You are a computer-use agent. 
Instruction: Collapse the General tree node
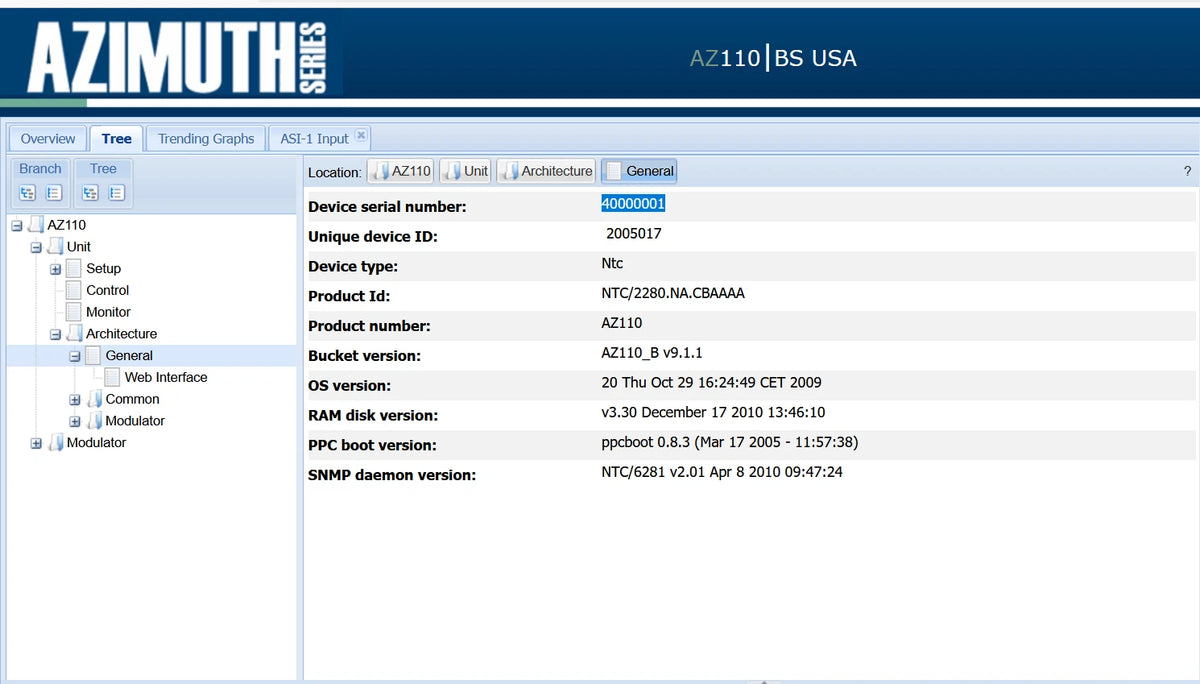[75, 356]
